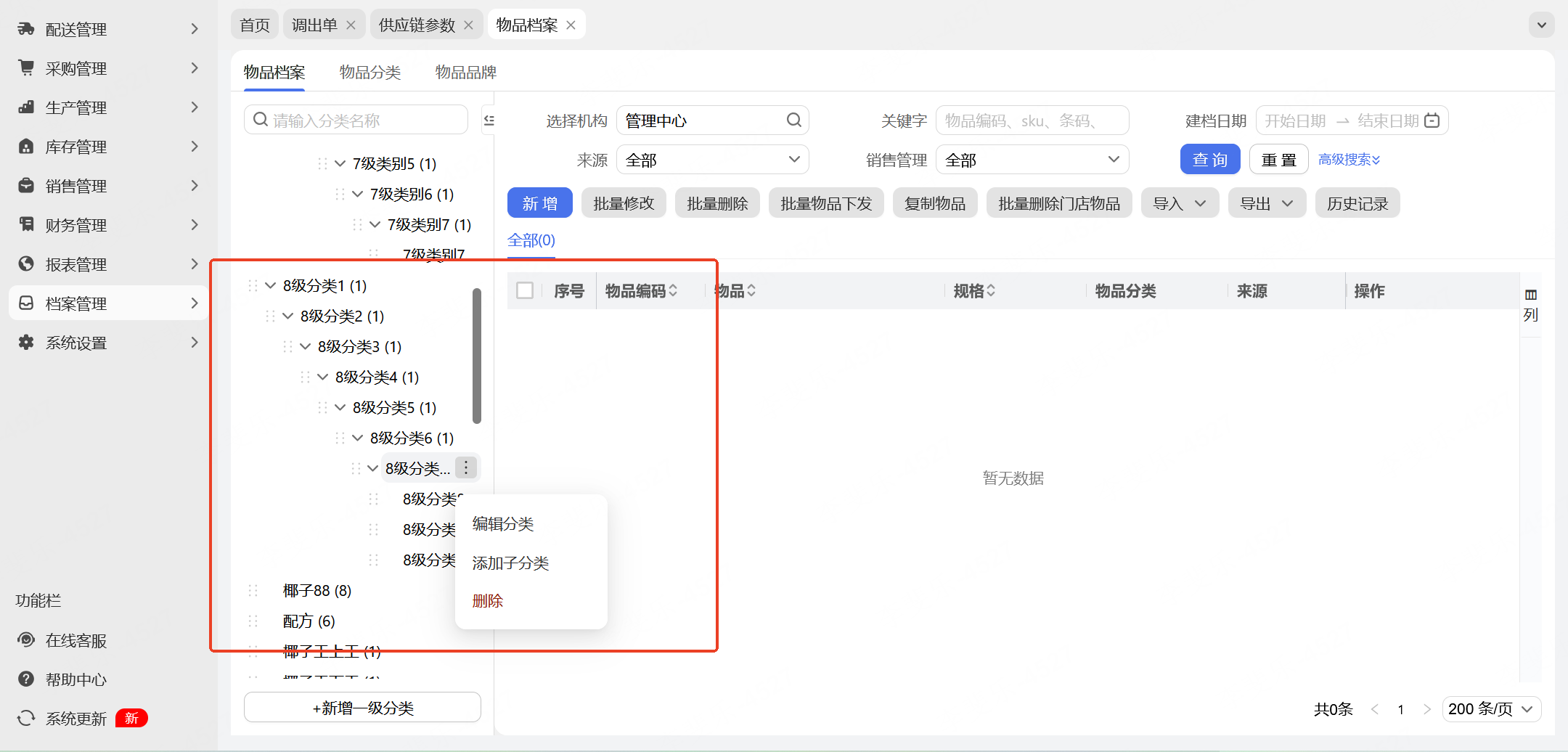Click the 库存管理 warehouse icon
The width and height of the screenshot is (1568, 752).
pos(26,147)
